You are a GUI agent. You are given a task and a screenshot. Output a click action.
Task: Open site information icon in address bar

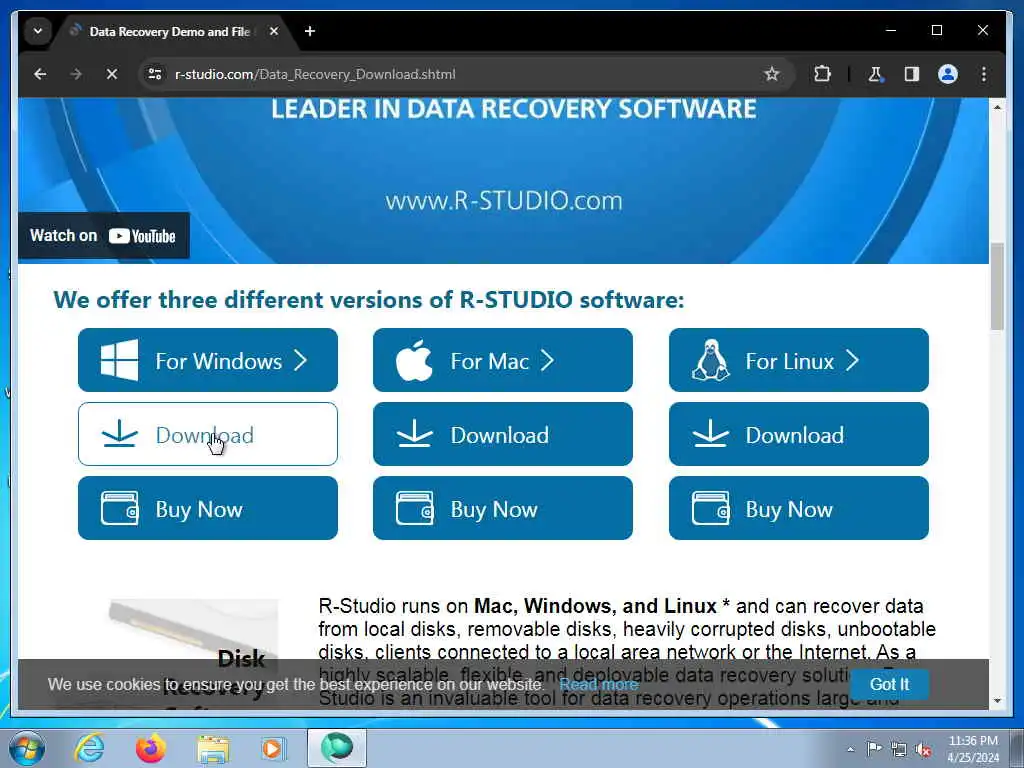tap(155, 74)
